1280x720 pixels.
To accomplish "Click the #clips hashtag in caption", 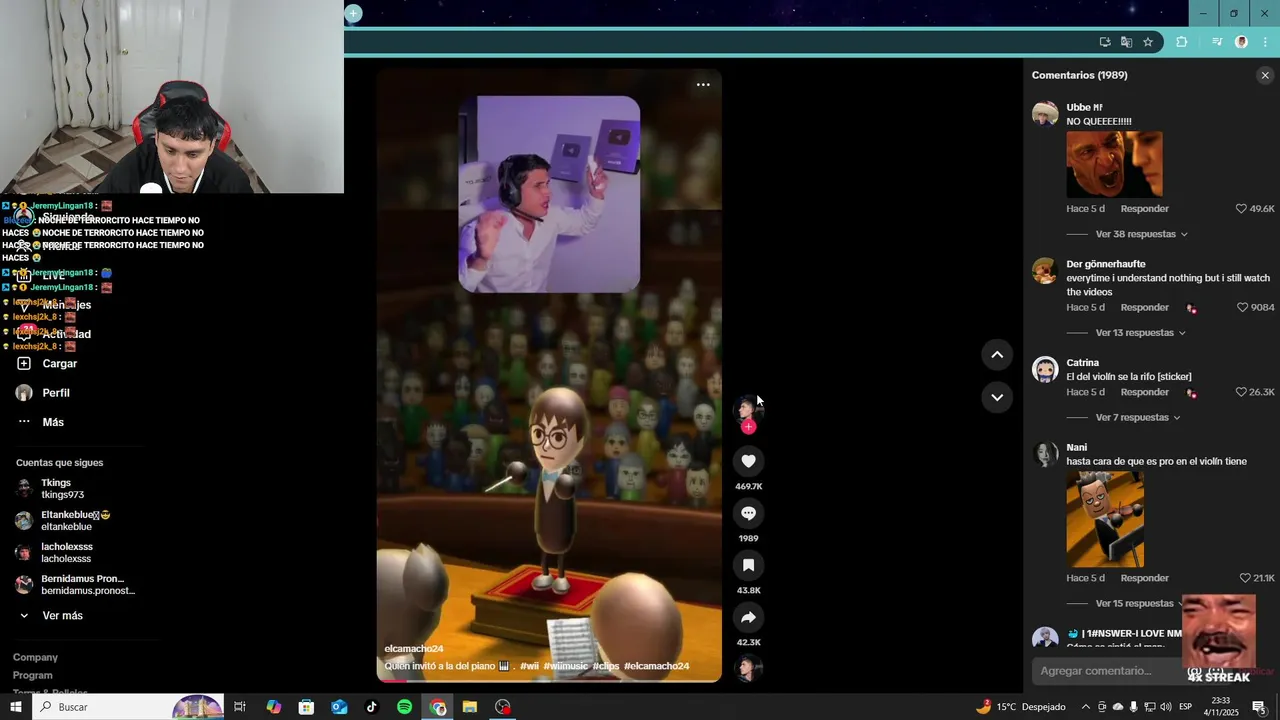I will click(x=606, y=666).
